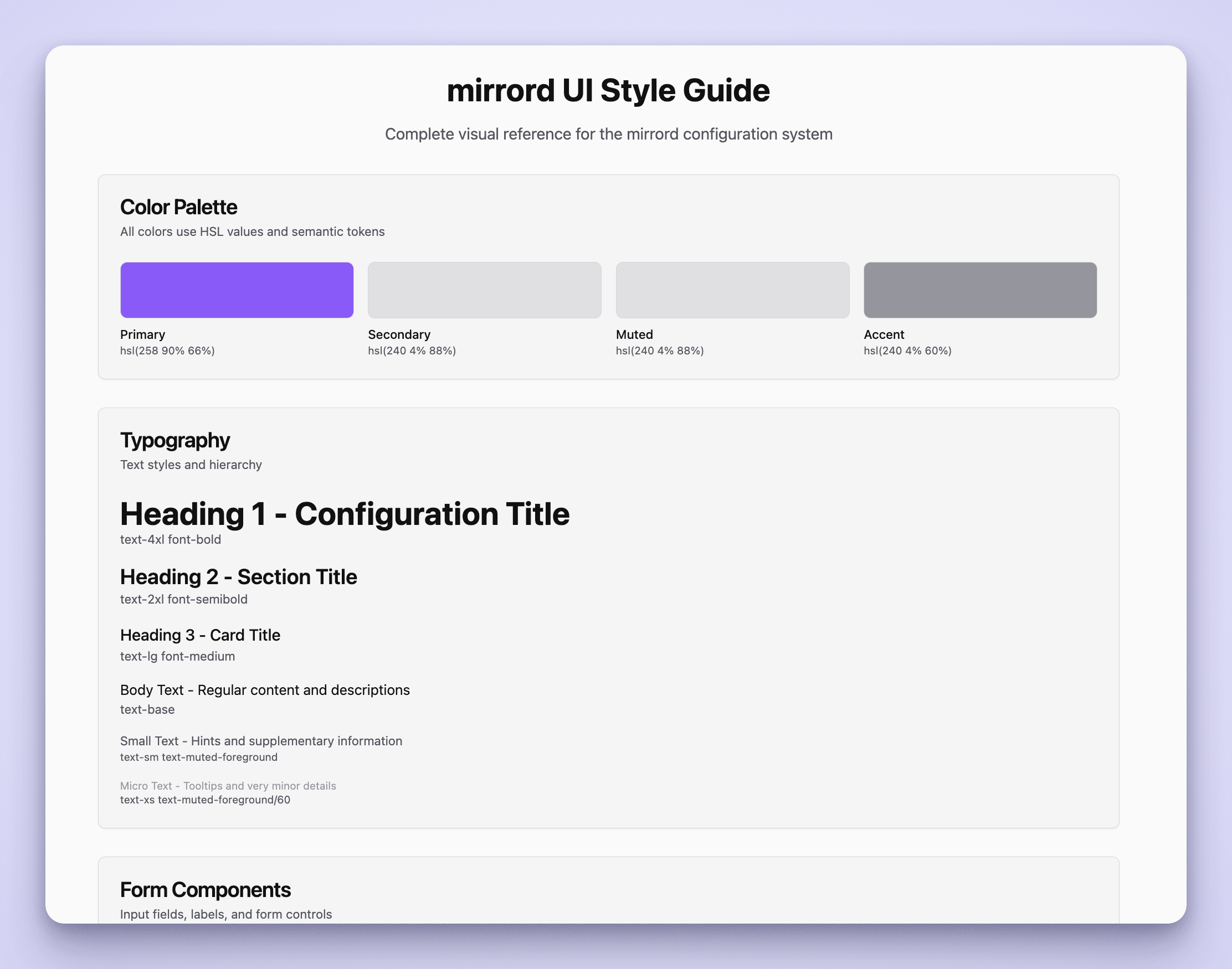This screenshot has width=1232, height=969.
Task: Pick the Muted color swatch
Action: tap(732, 290)
